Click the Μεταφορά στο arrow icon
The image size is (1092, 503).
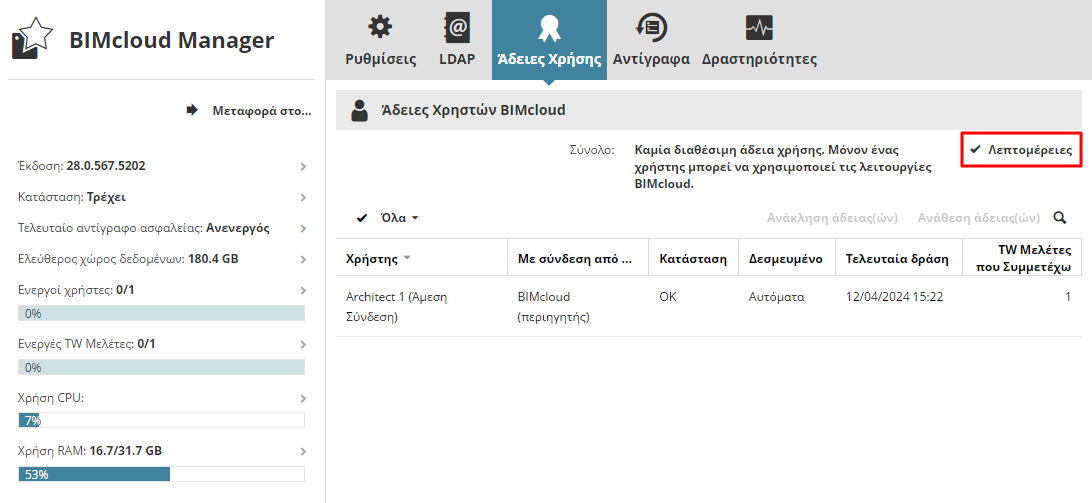[193, 110]
